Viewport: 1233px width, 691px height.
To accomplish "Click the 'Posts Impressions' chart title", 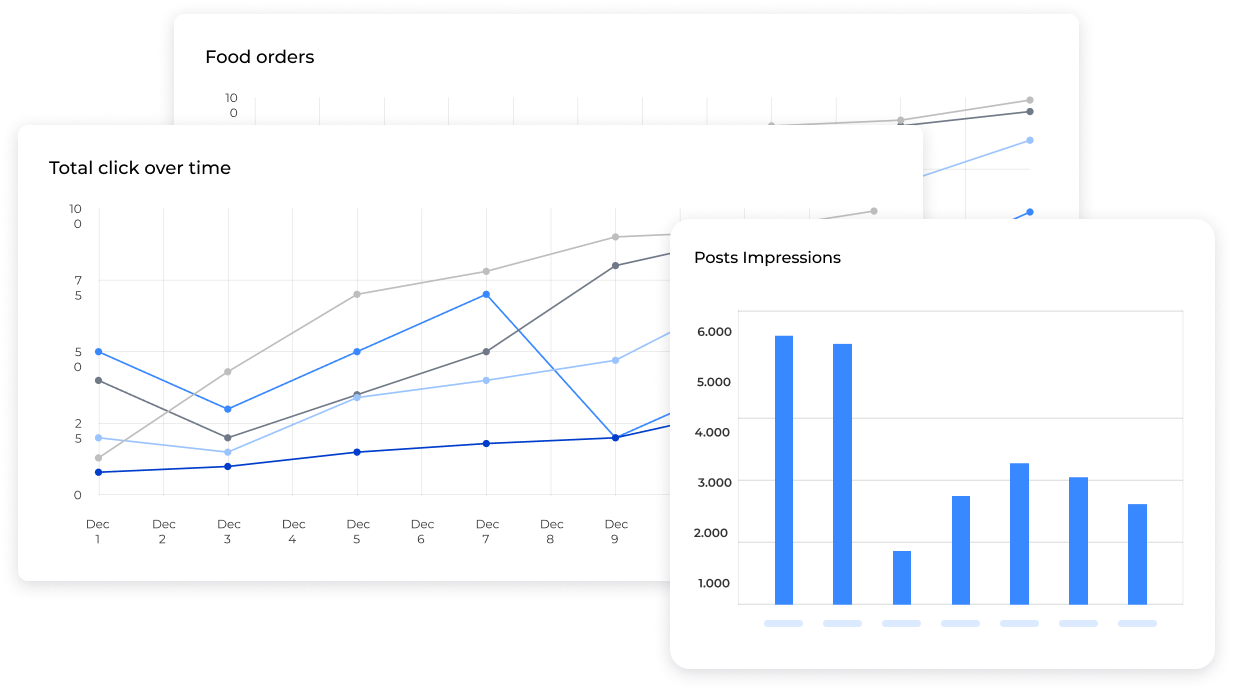I will pos(767,257).
